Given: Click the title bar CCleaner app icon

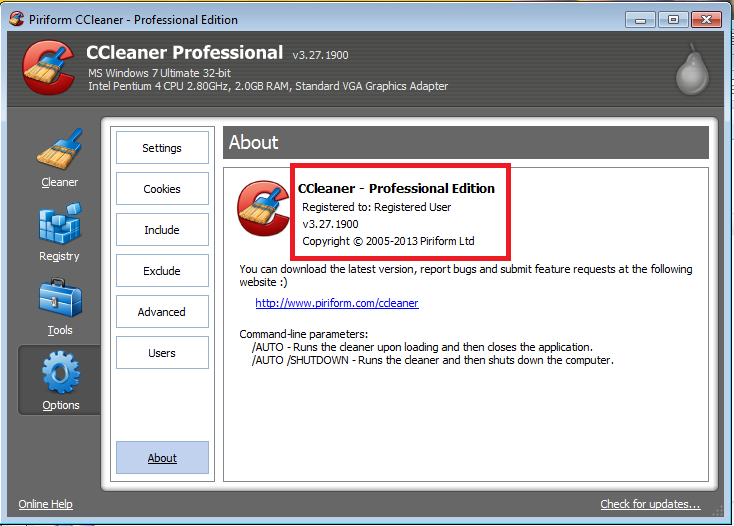Looking at the screenshot, I should [16, 19].
